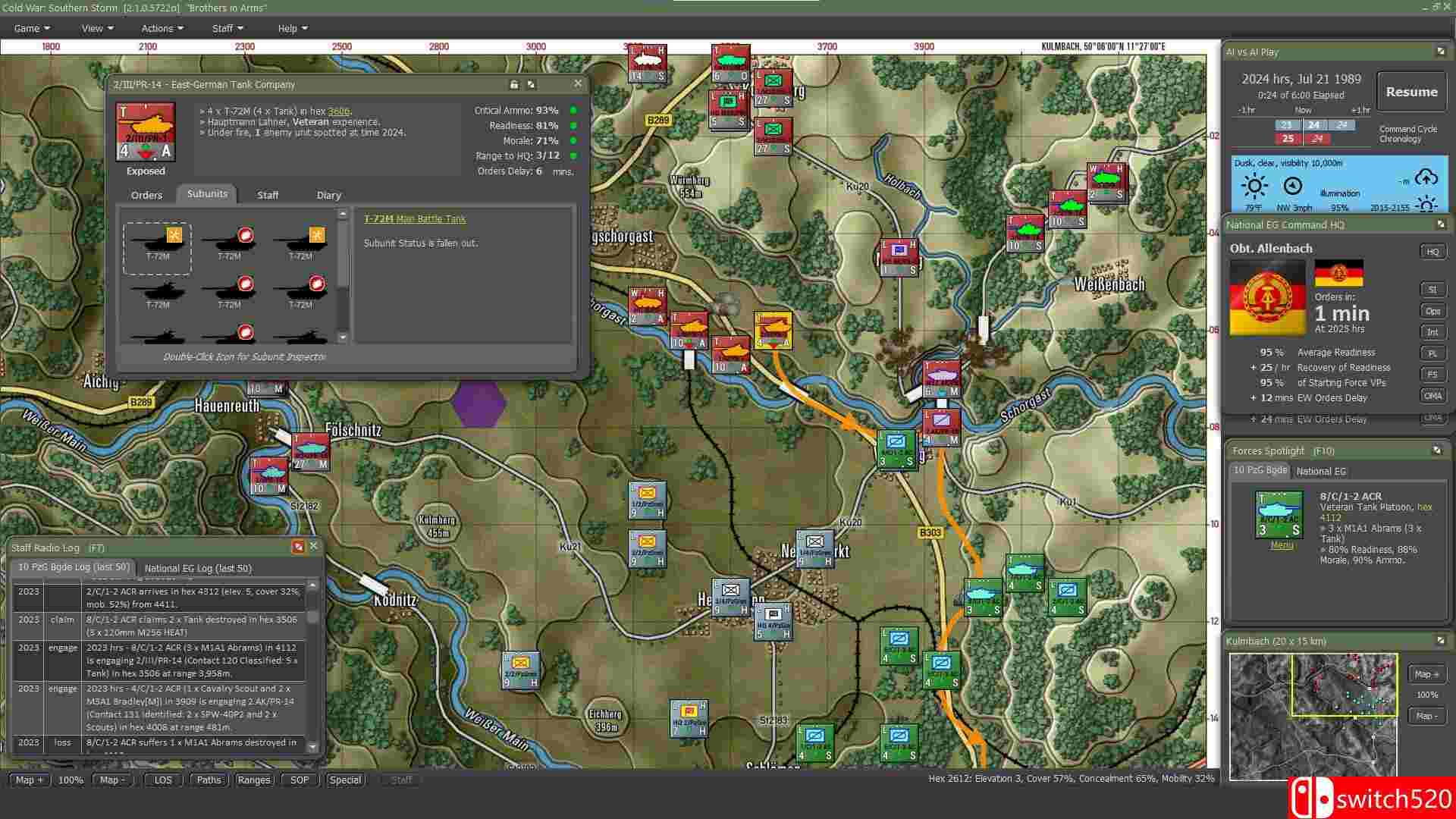Open the Game dropdown menu
1456x819 pixels.
[x=31, y=28]
